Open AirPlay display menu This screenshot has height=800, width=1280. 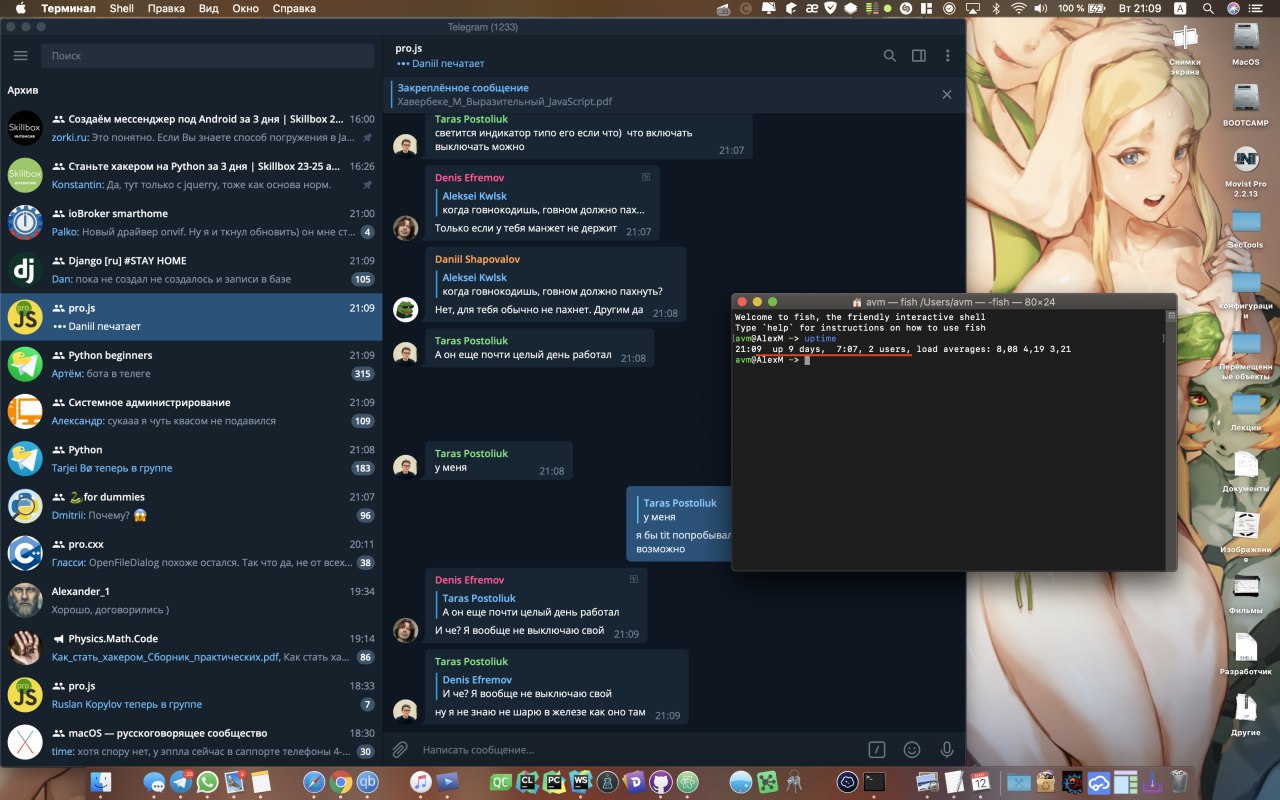[971, 8]
